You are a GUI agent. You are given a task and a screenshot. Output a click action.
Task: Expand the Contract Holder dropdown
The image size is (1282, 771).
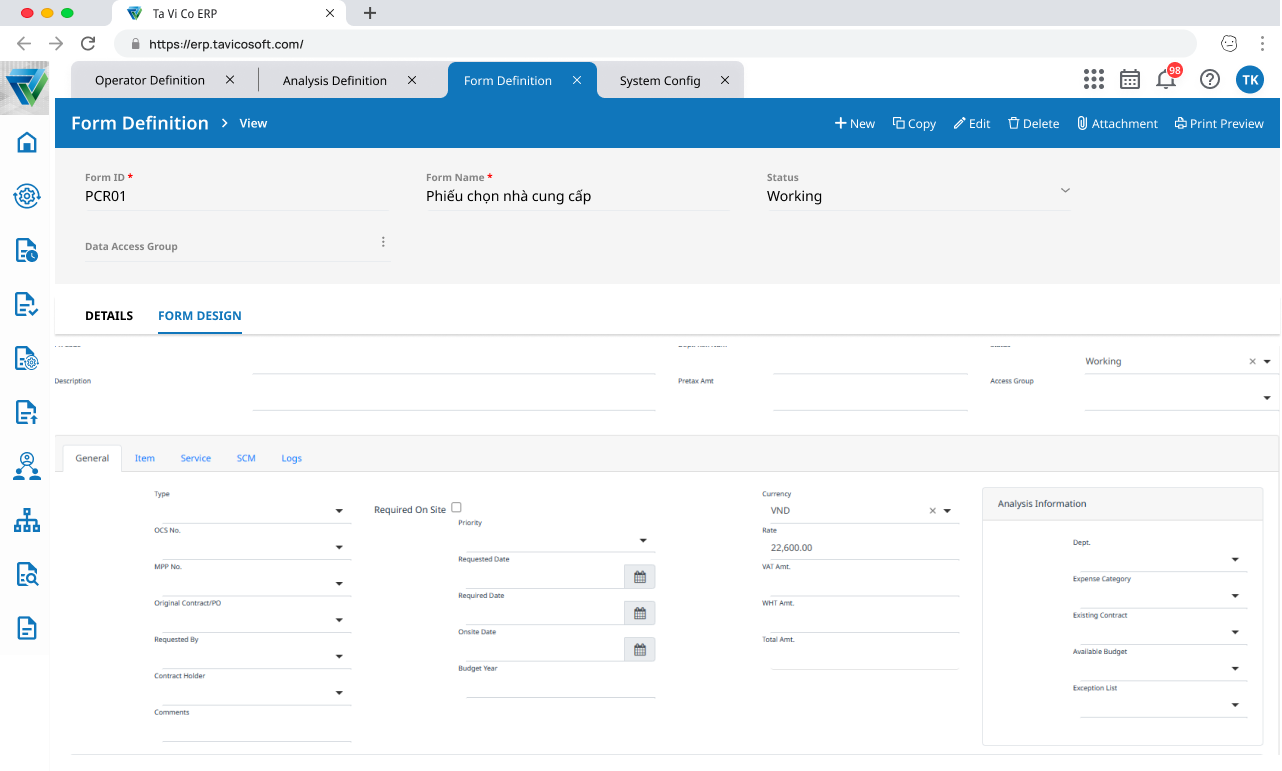(x=339, y=693)
